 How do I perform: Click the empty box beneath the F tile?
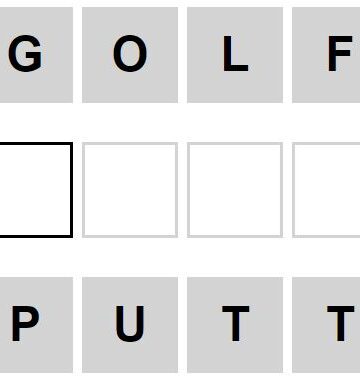pos(326,190)
